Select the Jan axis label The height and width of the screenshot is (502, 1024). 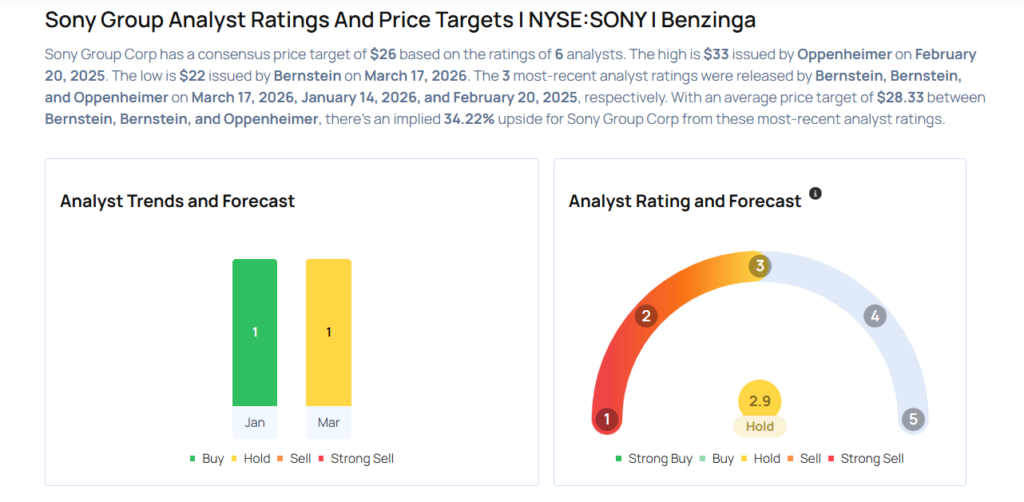coord(255,422)
